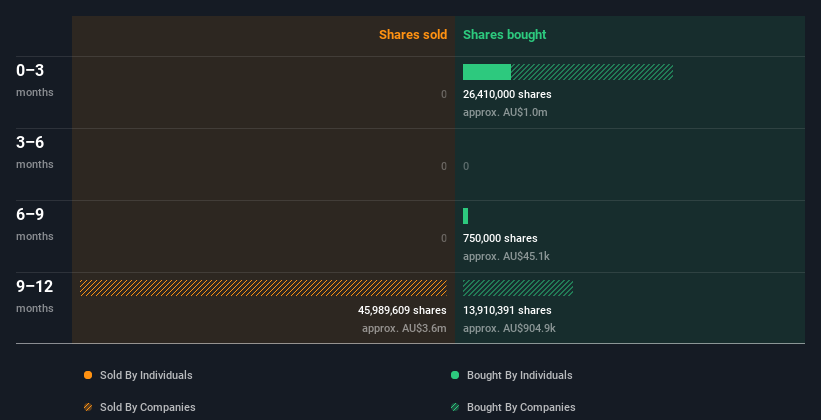Click the hatched green bar in 9–12 months row
The width and height of the screenshot is (821, 420).
coord(518,288)
